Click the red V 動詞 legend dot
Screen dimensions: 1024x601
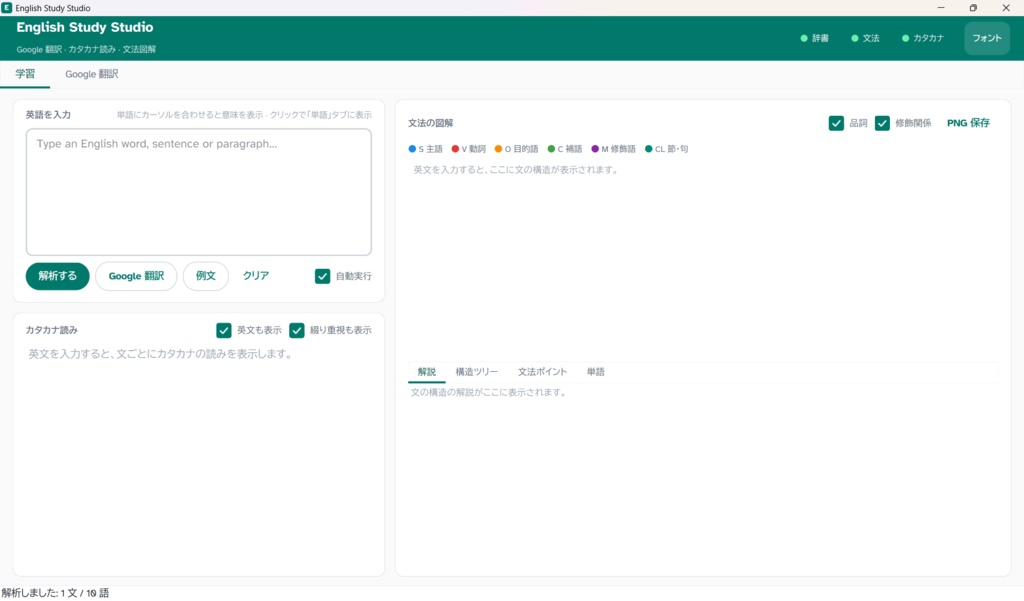click(x=455, y=149)
